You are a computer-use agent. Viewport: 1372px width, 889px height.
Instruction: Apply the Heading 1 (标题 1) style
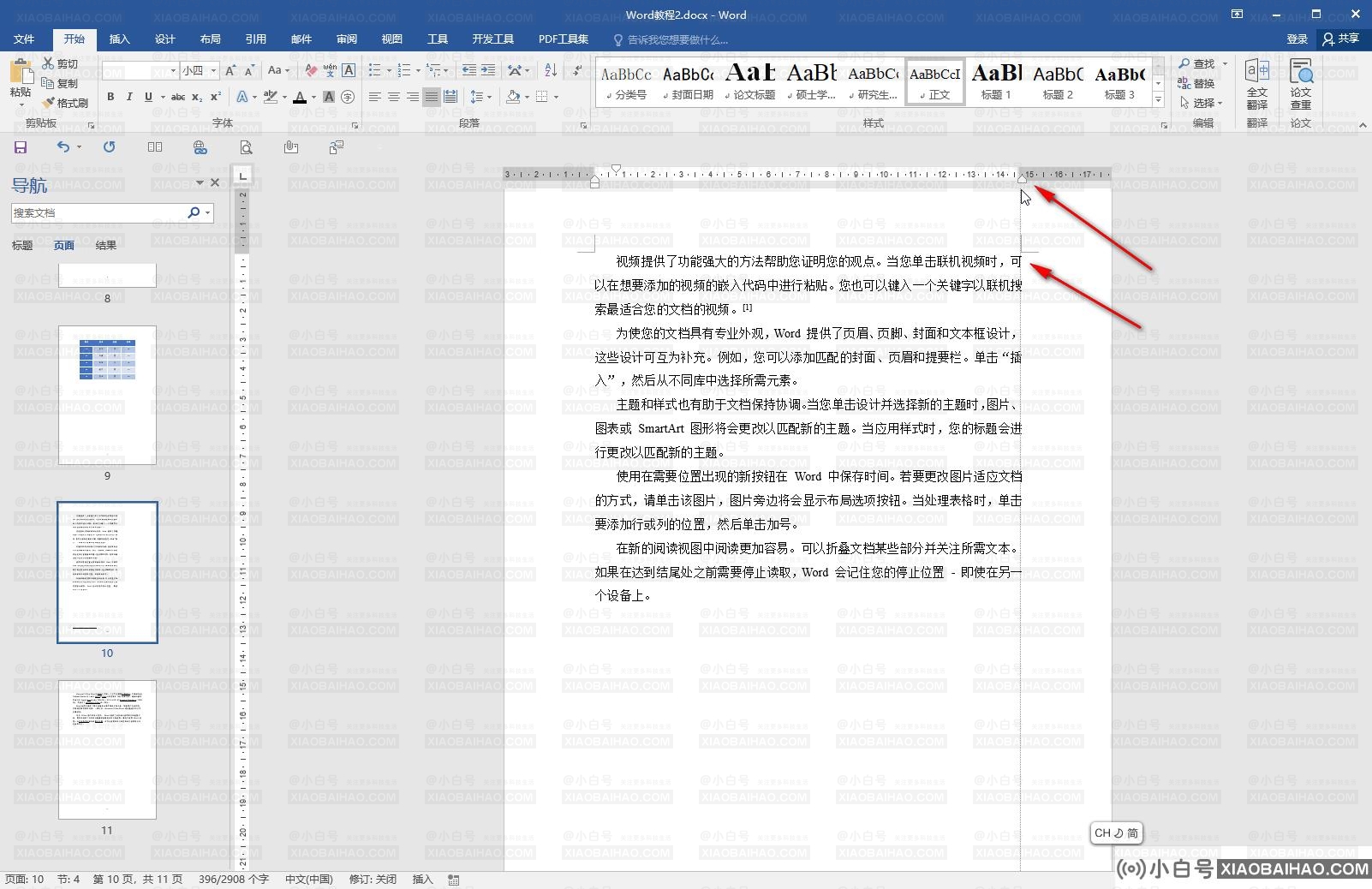[x=996, y=82]
